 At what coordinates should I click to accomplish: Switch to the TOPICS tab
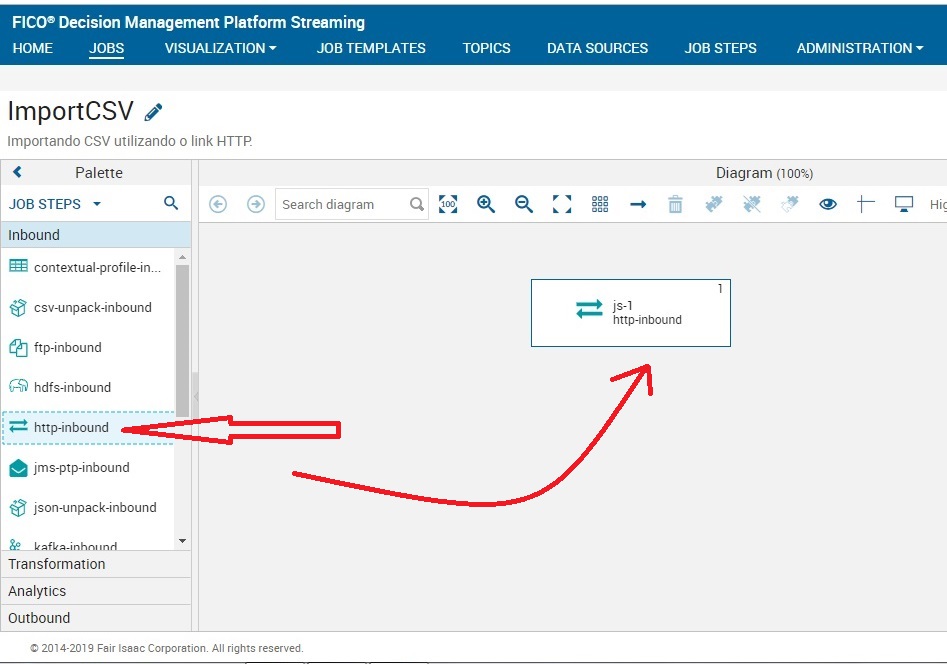coord(486,48)
